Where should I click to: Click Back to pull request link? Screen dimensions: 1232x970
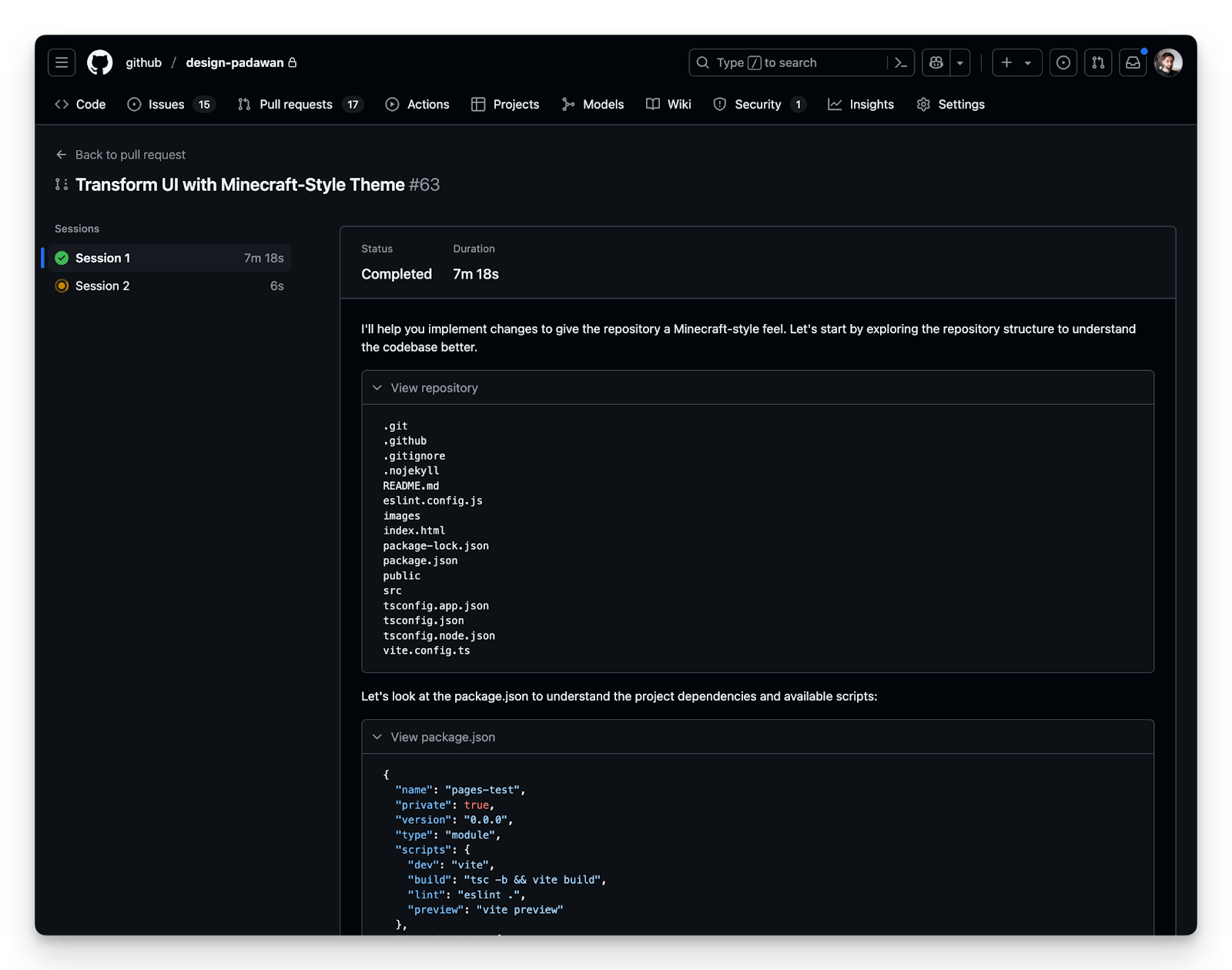pyautogui.click(x=120, y=155)
